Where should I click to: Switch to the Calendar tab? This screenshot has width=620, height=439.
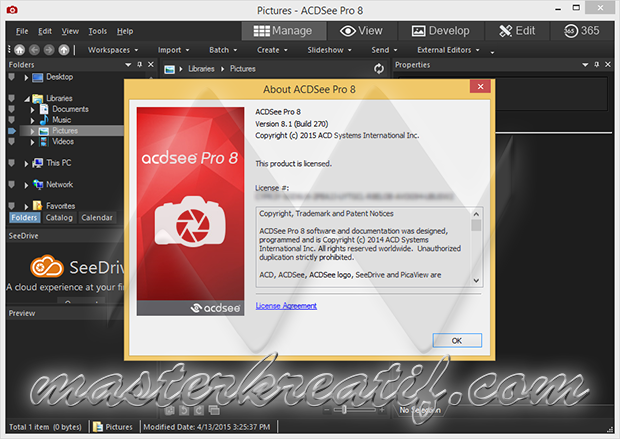97,218
